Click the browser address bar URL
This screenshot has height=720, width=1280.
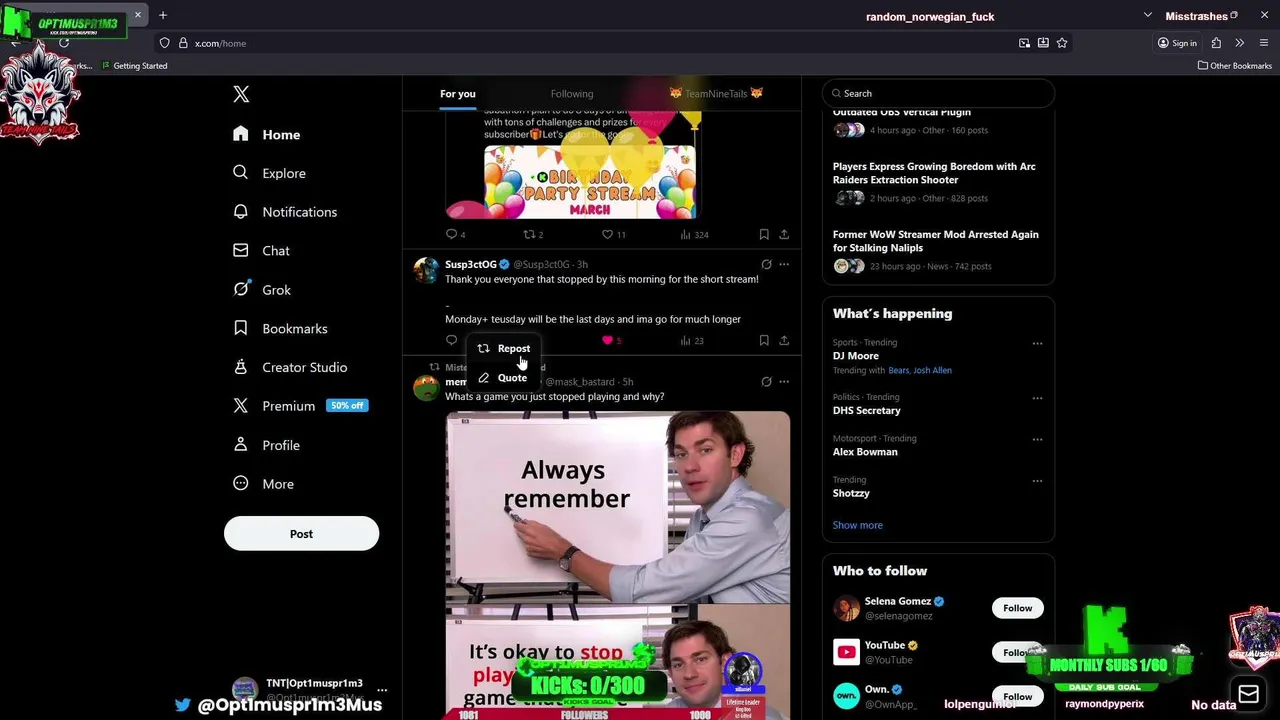(221, 43)
